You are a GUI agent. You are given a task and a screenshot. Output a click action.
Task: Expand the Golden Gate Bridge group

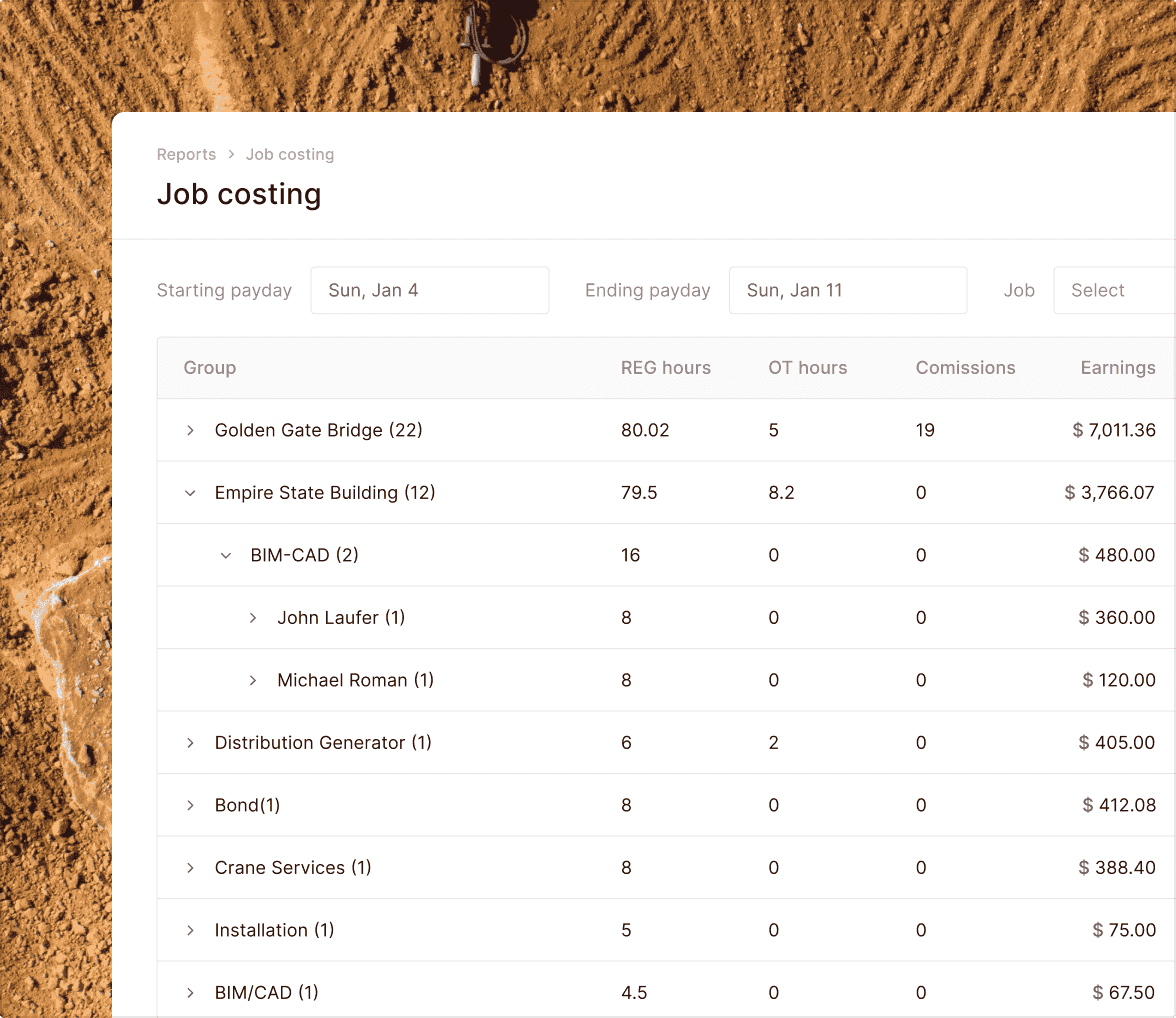[x=189, y=430]
